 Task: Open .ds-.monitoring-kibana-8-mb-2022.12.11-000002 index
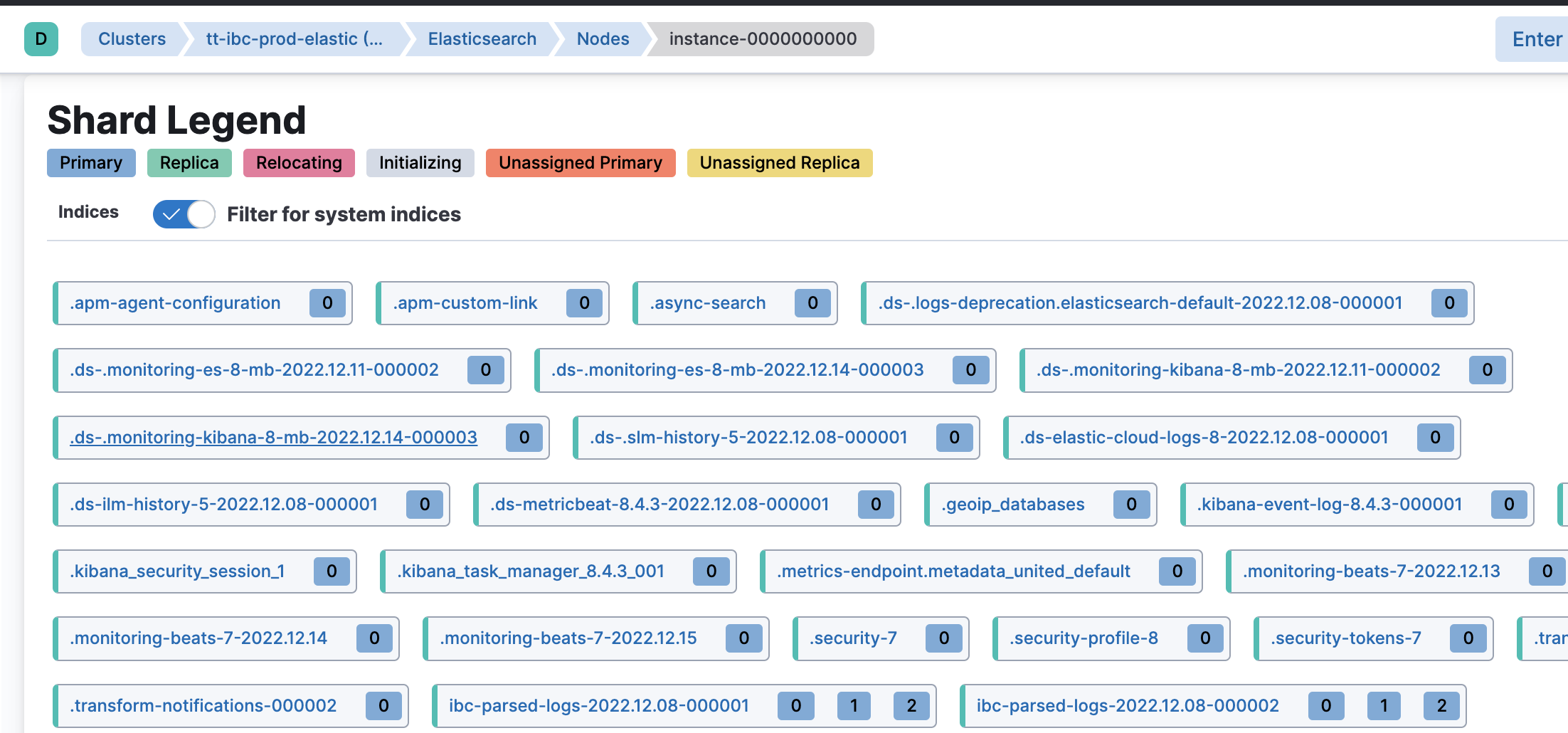tap(1239, 370)
